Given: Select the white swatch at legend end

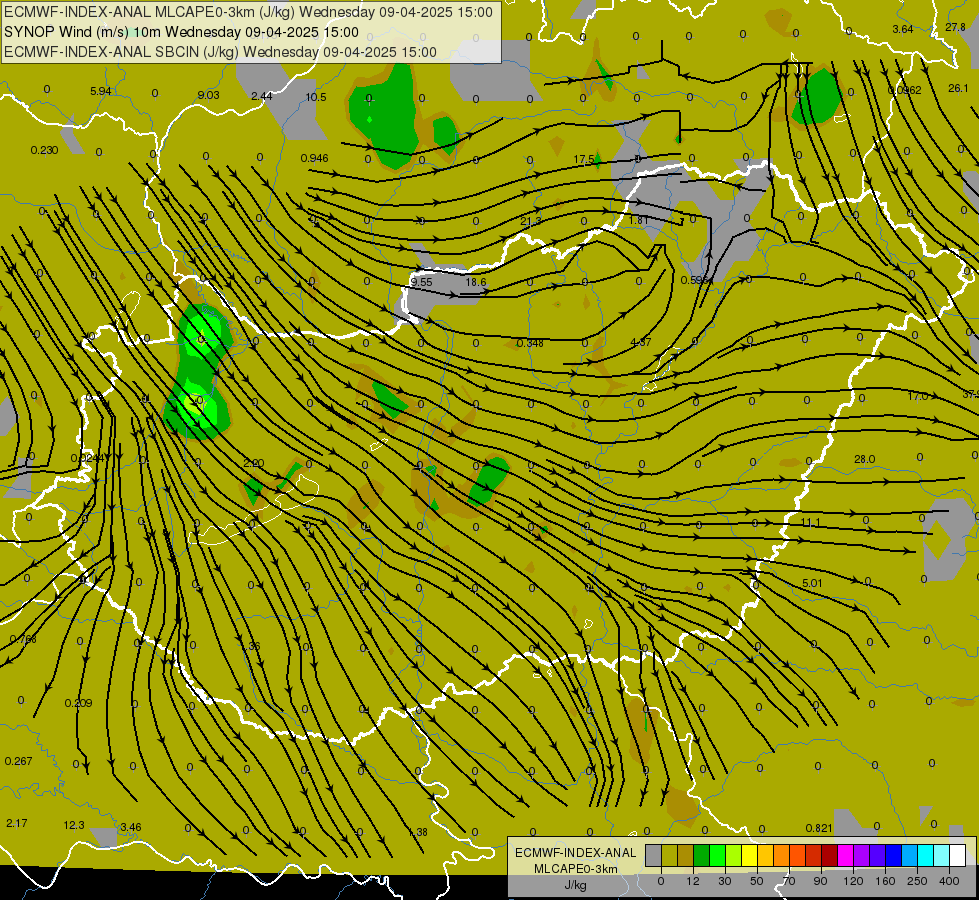Looking at the screenshot, I should [x=958, y=855].
